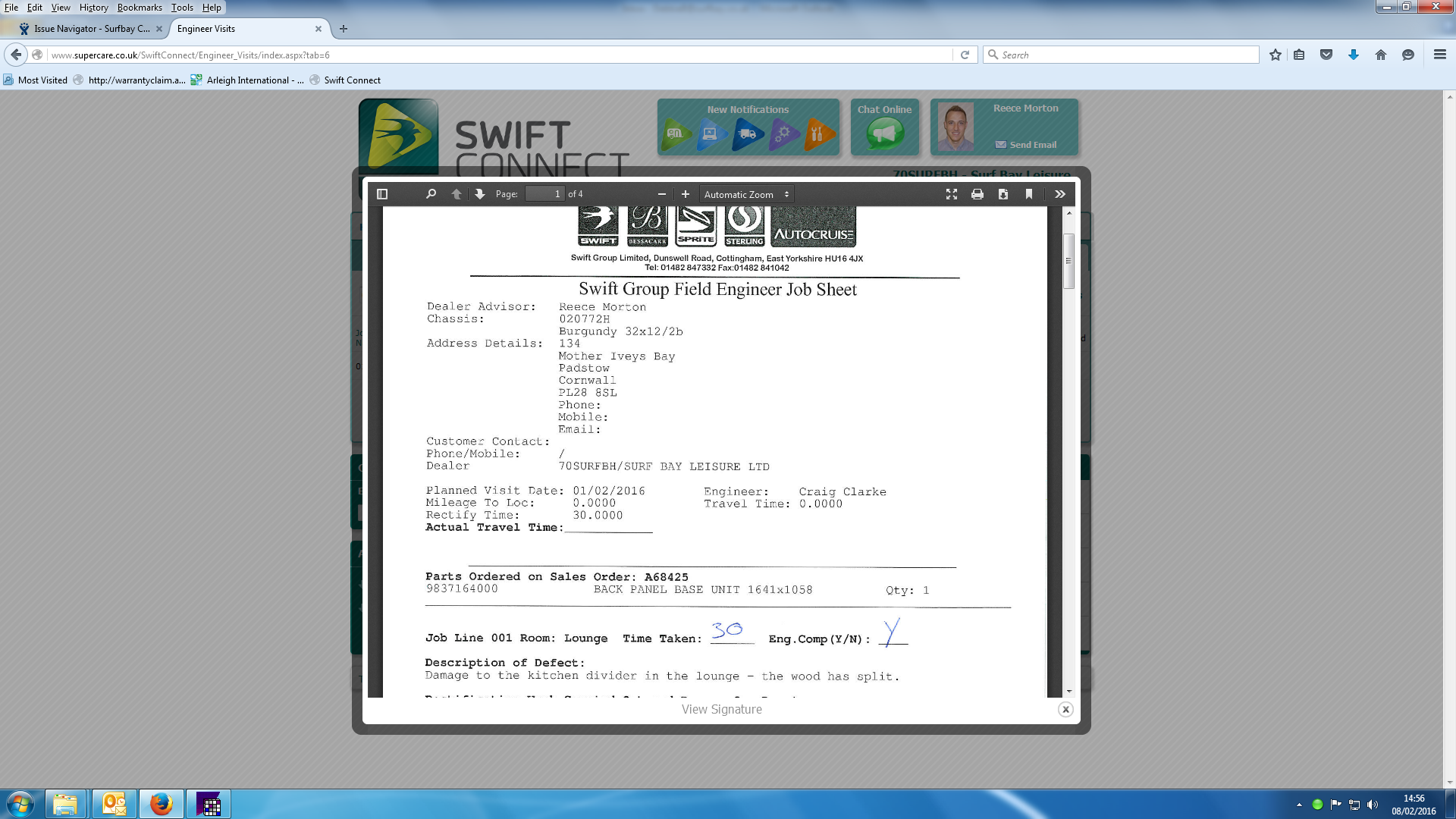Zoom out with the minus button
Screen dimensions: 1456x819
coord(662,194)
